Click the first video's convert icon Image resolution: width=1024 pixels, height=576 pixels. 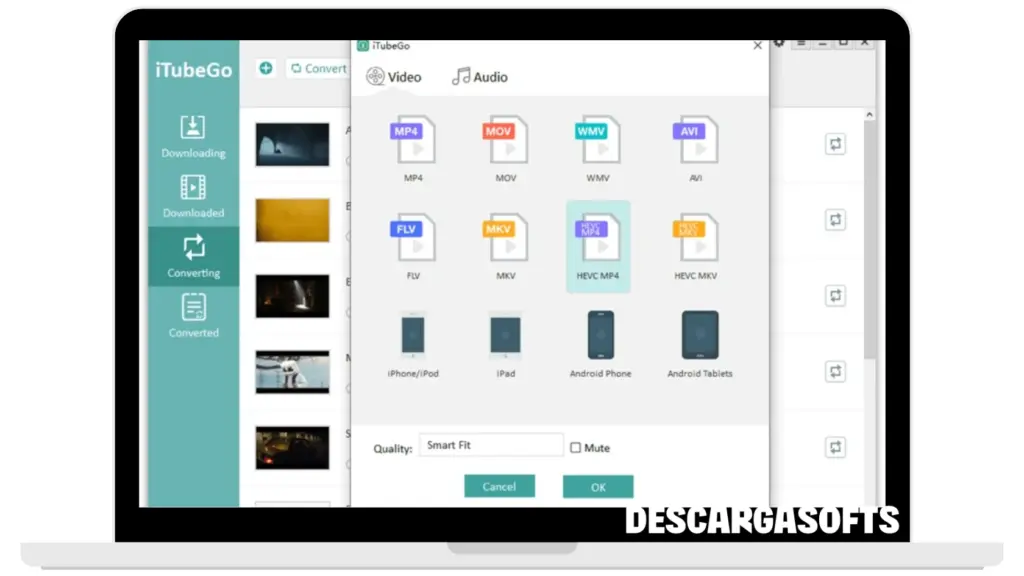(835, 144)
